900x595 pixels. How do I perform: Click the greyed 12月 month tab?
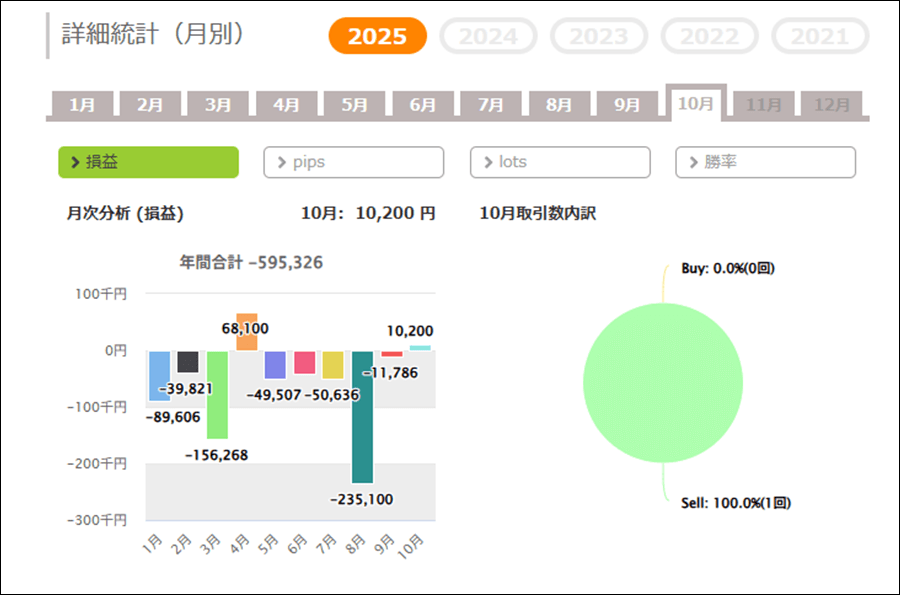[832, 104]
